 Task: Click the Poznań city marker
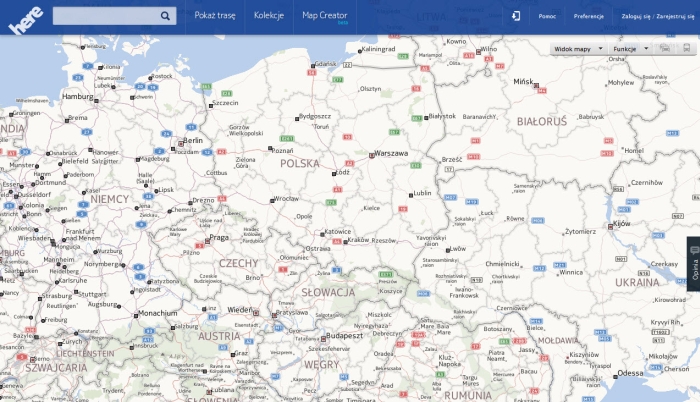tap(270, 148)
